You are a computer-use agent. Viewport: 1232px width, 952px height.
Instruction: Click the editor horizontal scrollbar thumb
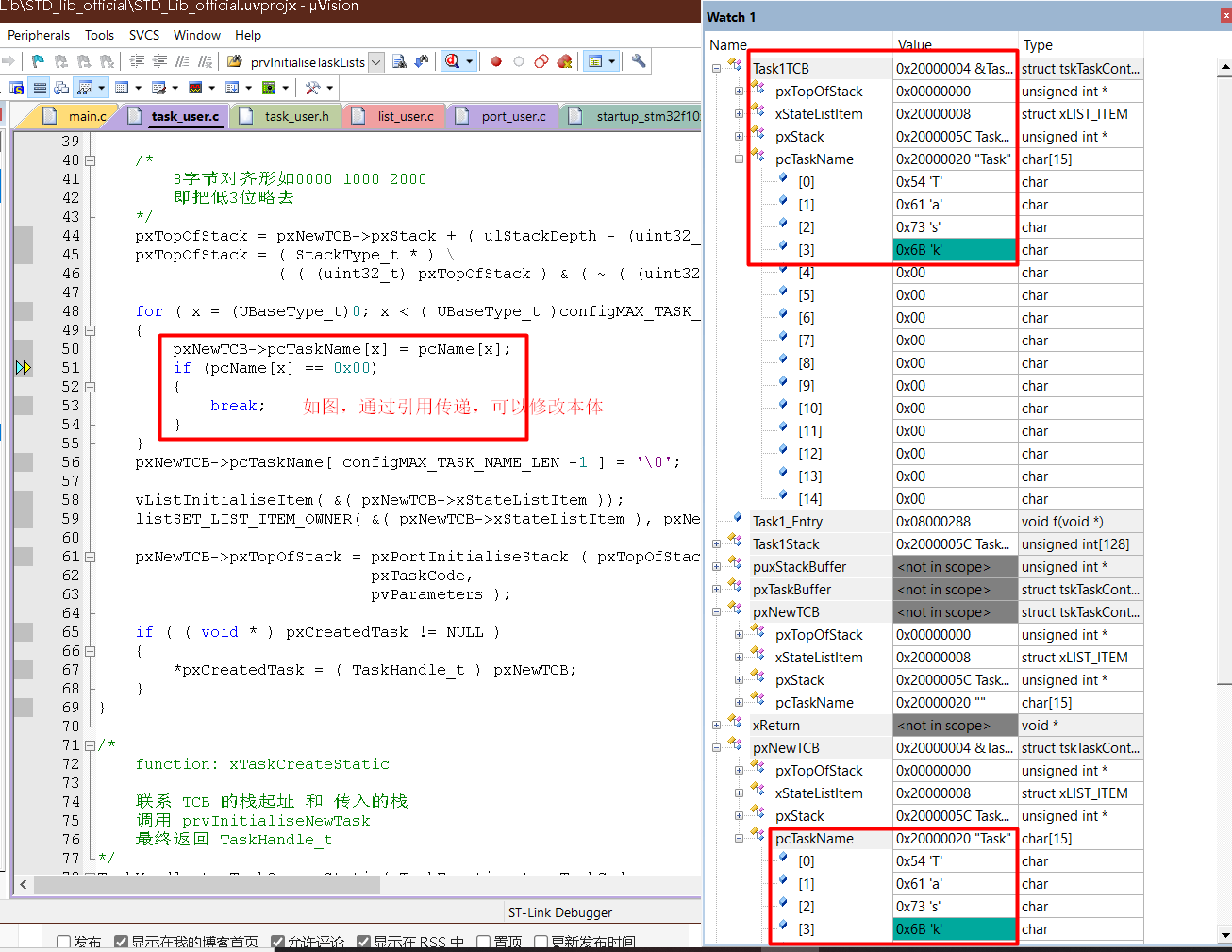pyautogui.click(x=207, y=884)
